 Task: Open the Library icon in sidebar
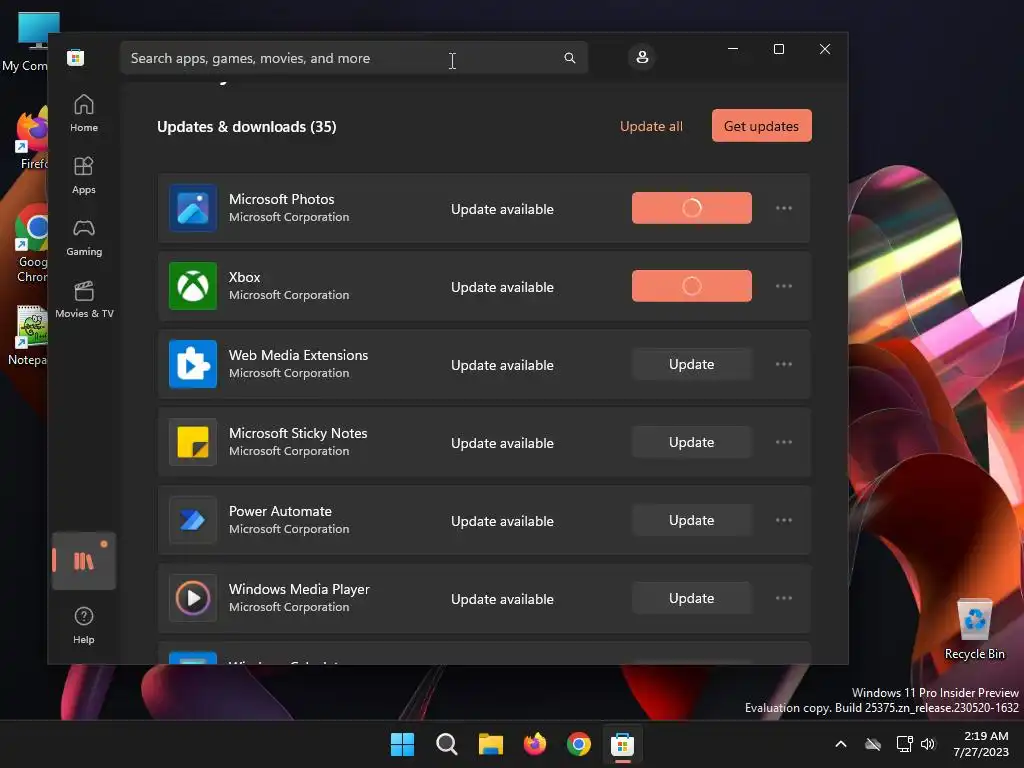point(84,561)
